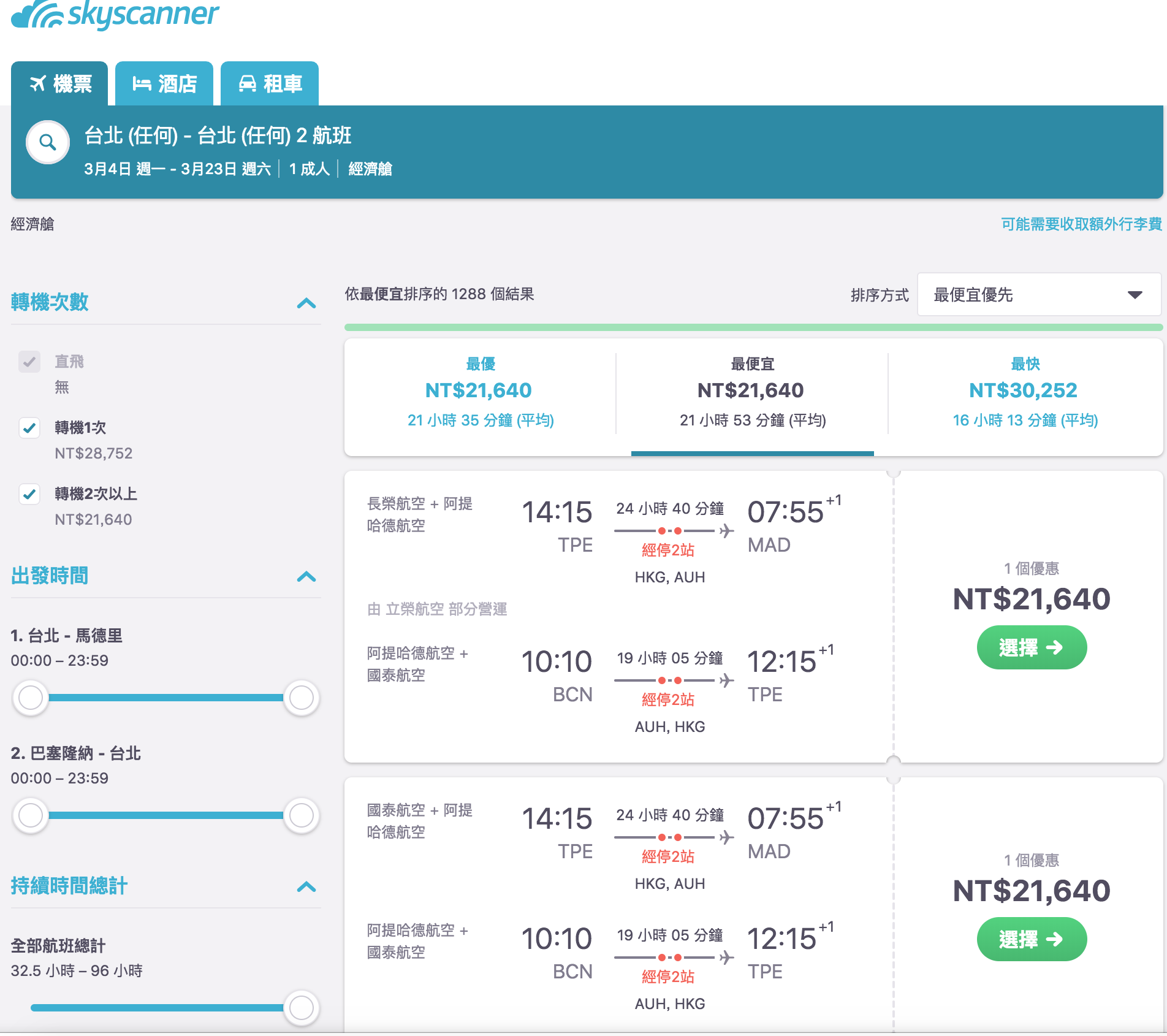1167x1036 pixels.
Task: Collapse the 出發時間 filter section
Action: (x=306, y=576)
